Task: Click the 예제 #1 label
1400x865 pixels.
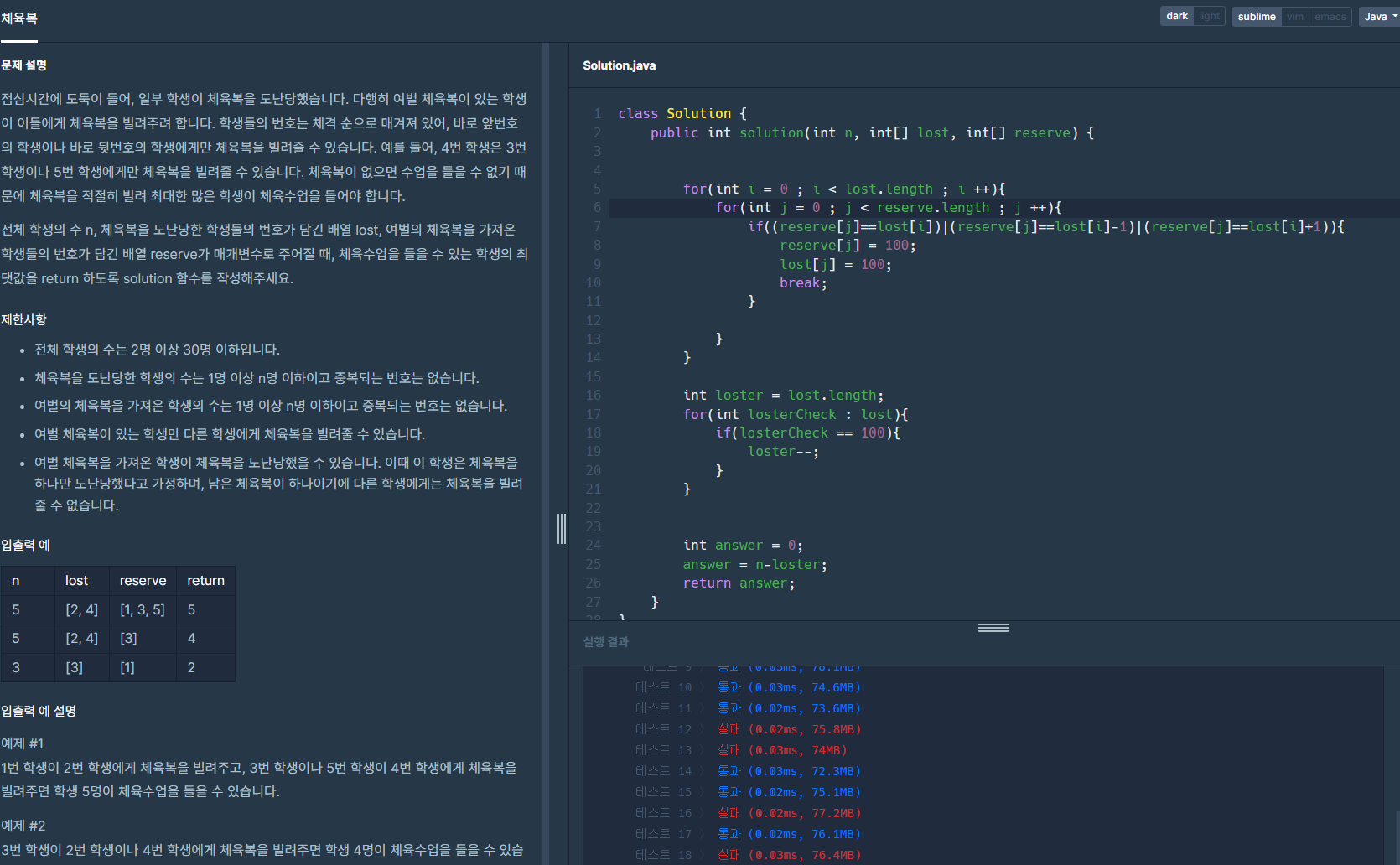Action: [23, 743]
